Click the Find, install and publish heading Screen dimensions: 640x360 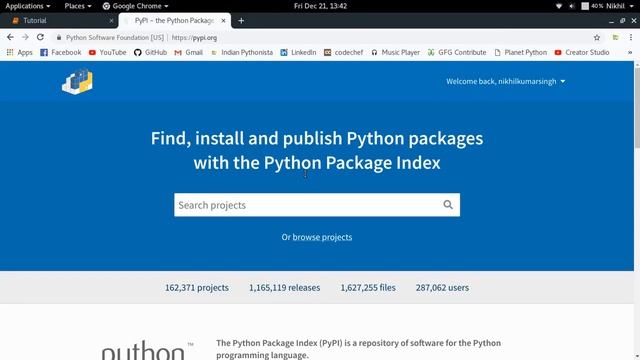pyautogui.click(x=317, y=151)
